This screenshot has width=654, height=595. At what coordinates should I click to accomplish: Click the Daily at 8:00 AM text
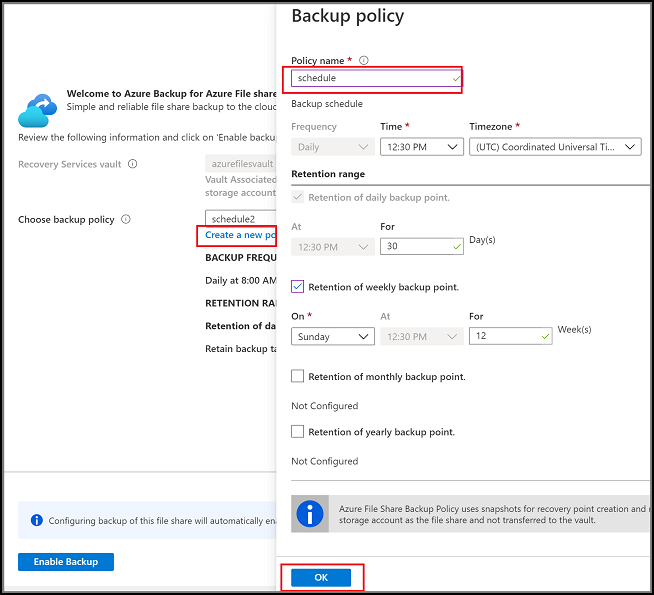click(x=241, y=281)
